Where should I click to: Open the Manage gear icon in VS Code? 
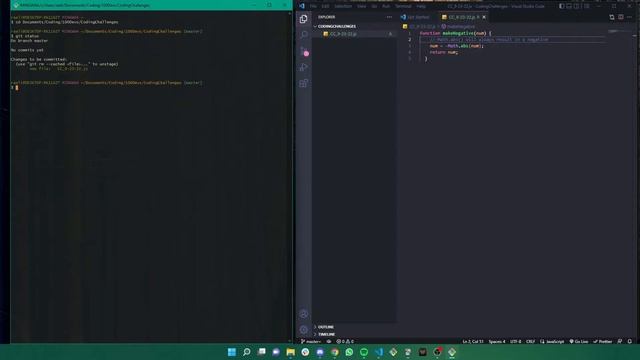click(304, 330)
